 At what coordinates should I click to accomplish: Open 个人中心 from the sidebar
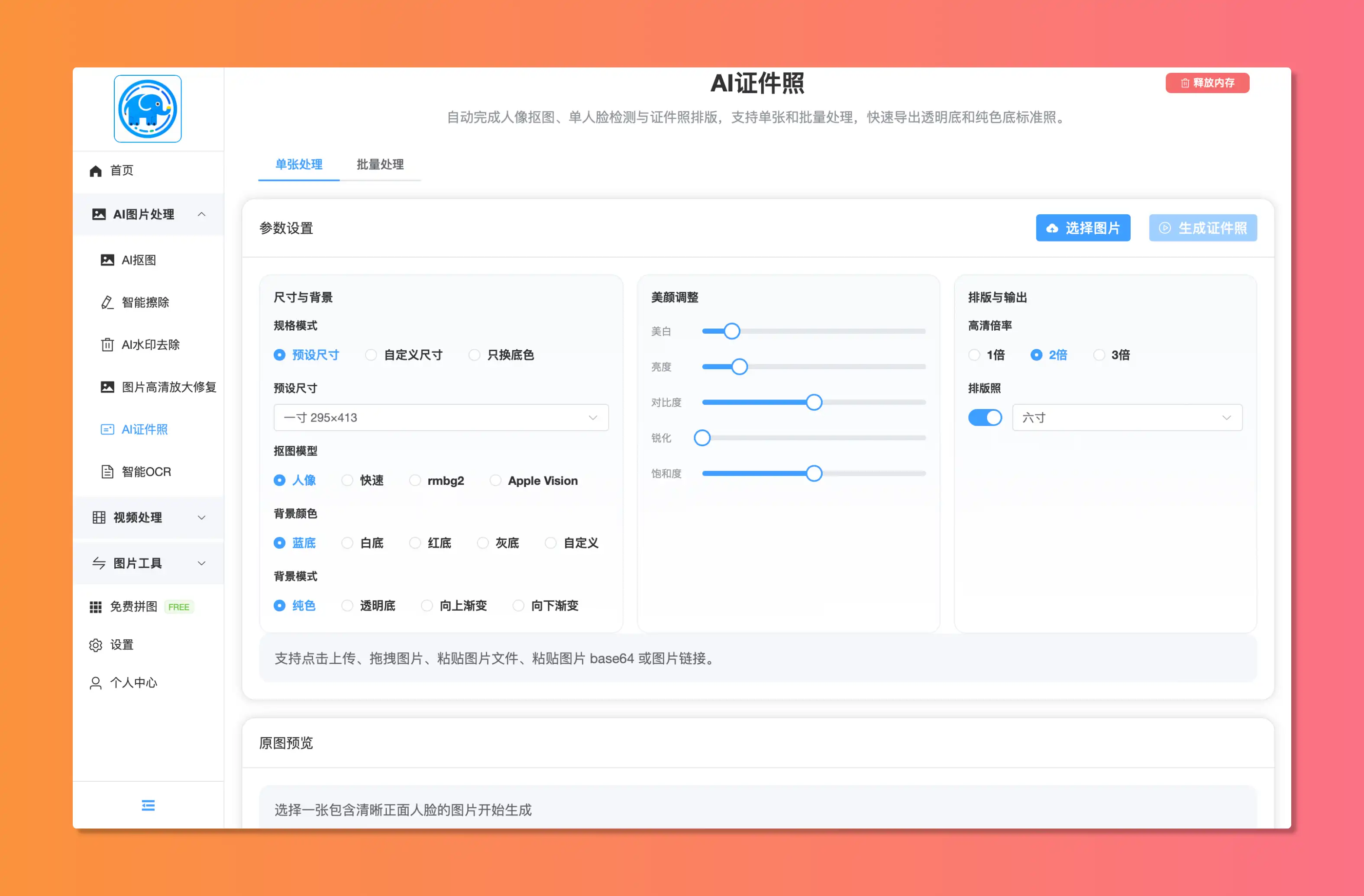click(133, 682)
